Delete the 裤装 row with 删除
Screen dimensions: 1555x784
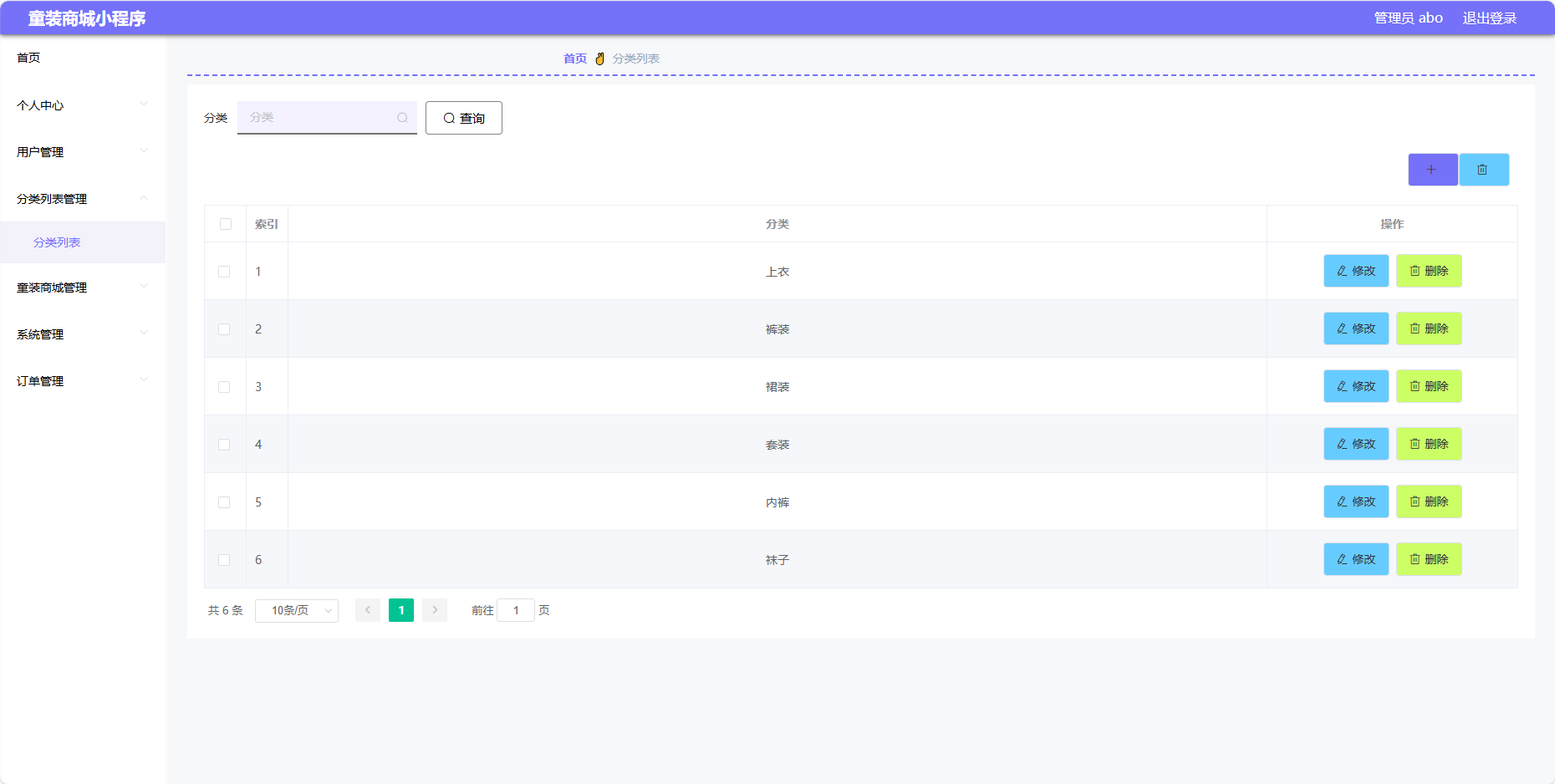[1429, 328]
